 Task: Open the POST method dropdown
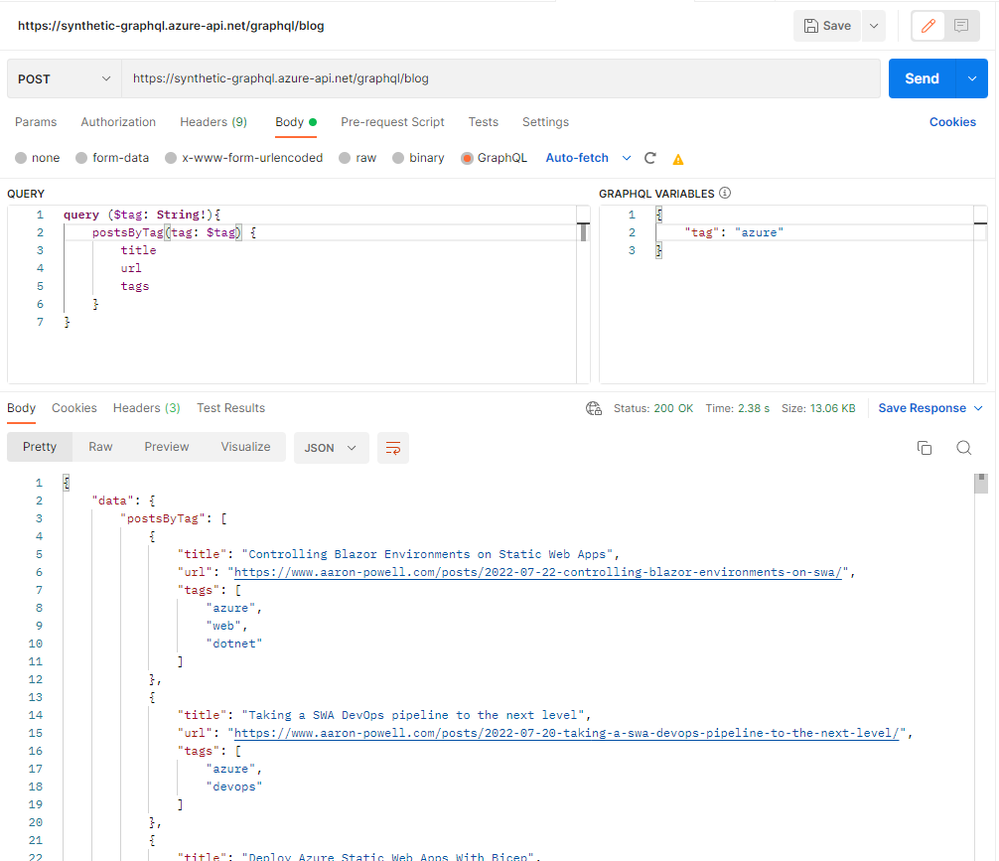[x=64, y=79]
